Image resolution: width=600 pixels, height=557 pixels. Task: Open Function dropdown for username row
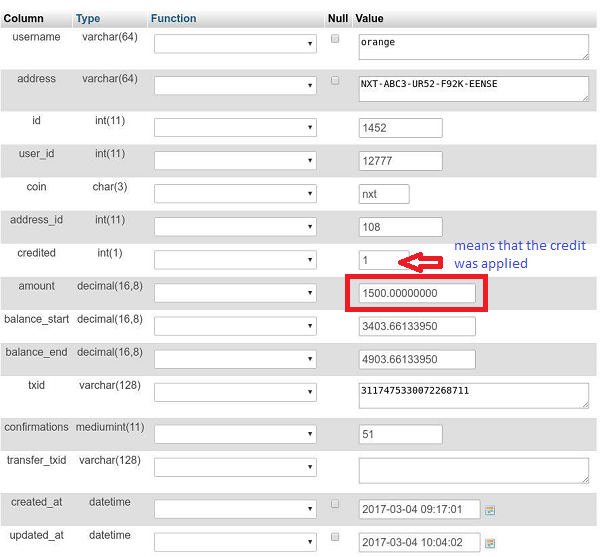(235, 45)
